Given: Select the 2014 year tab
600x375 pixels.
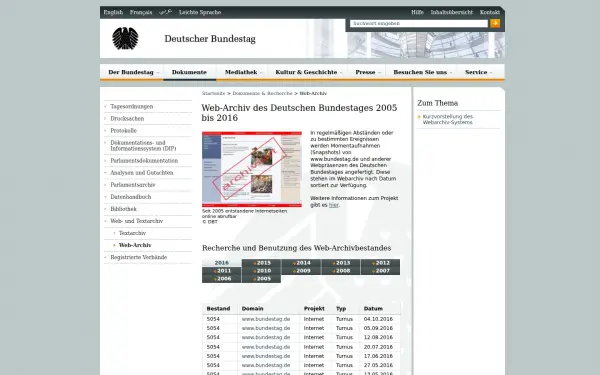Looking at the screenshot, I should (x=301, y=263).
